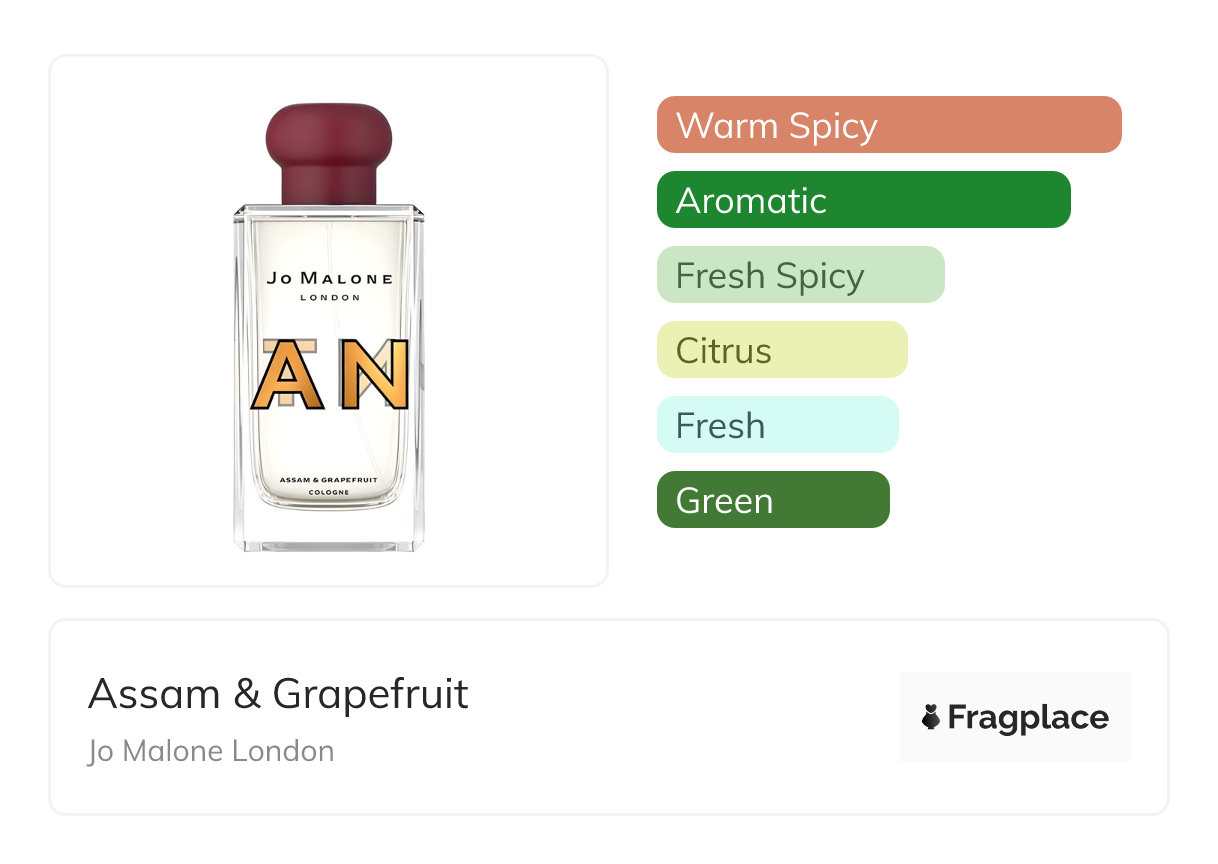Click the Fragplace wordmark text
Screen dimensions: 1218x864
coord(1028,717)
